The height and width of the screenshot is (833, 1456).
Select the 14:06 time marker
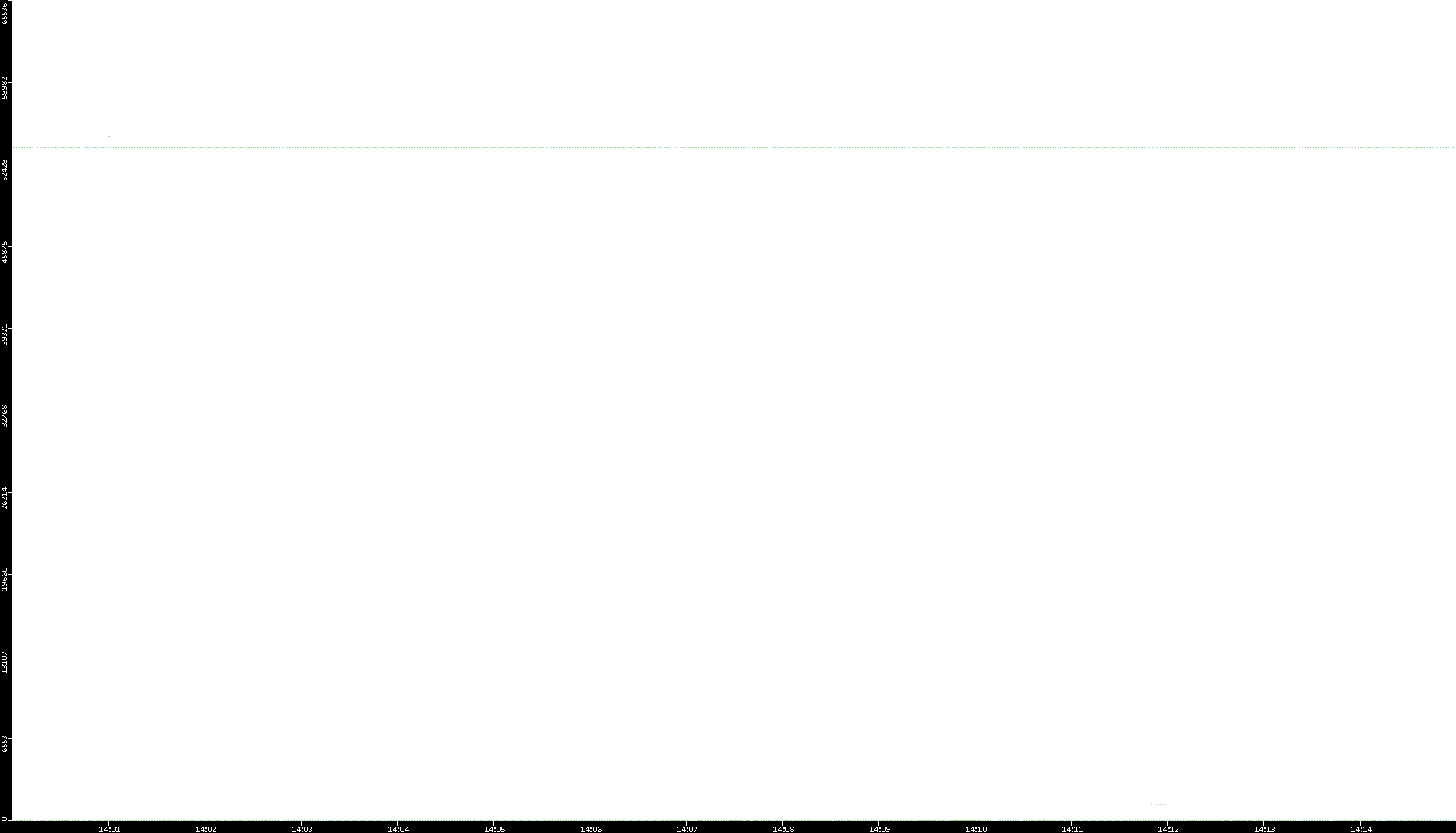pyautogui.click(x=590, y=829)
